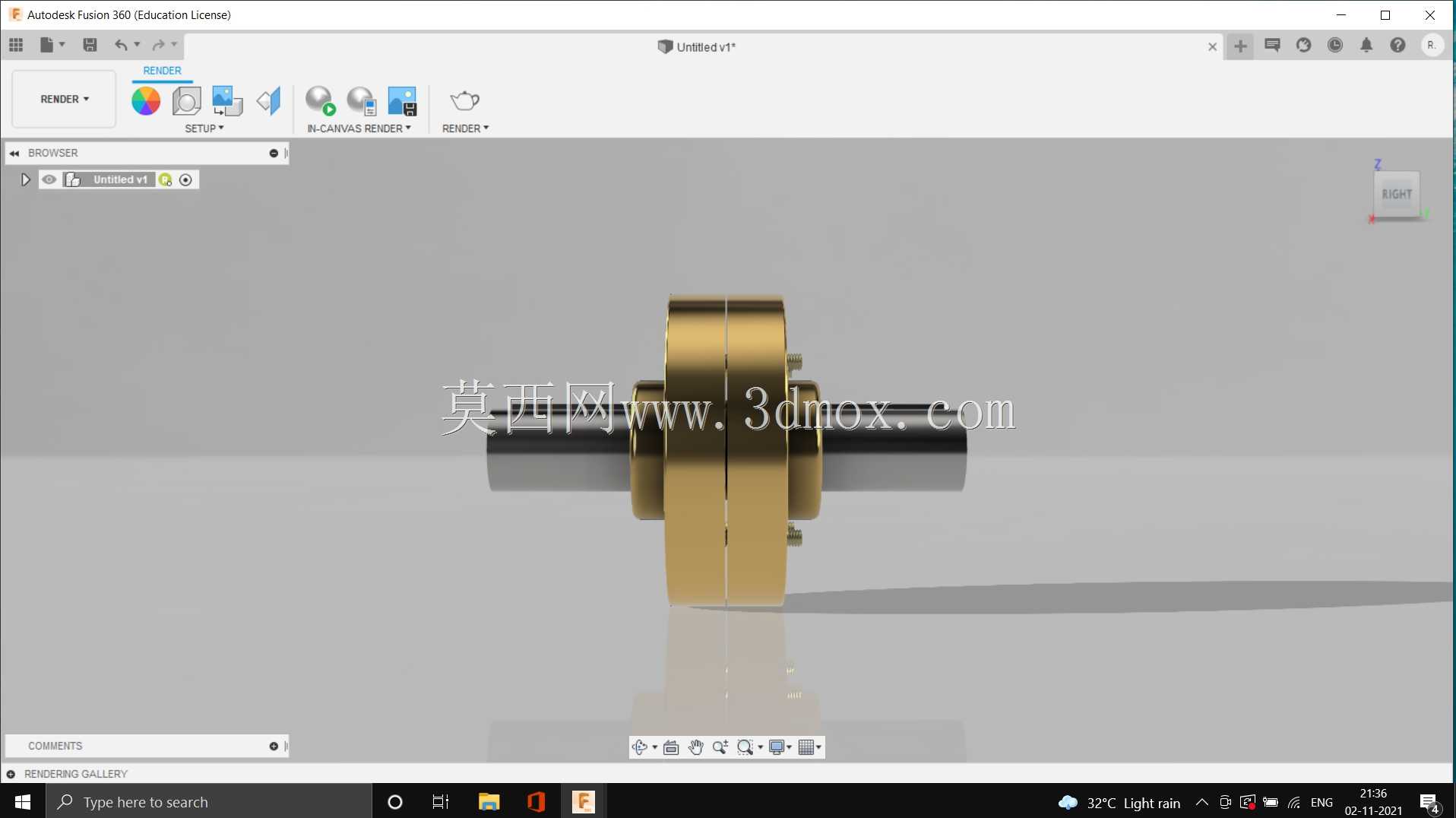Open the Undo history dropdown arrow
The width and height of the screenshot is (1456, 818).
tap(138, 45)
